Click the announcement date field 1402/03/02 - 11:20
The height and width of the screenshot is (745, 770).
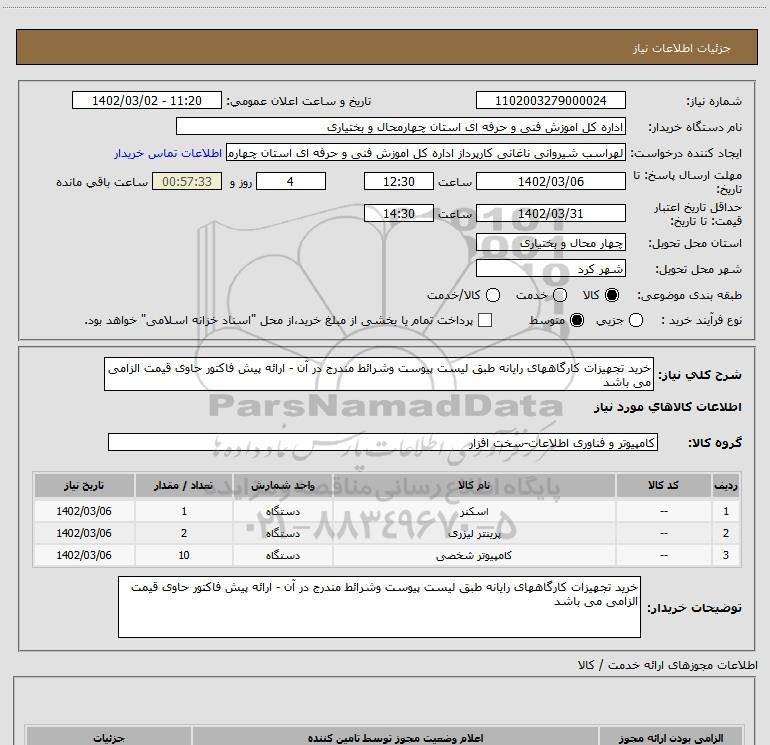pos(147,100)
